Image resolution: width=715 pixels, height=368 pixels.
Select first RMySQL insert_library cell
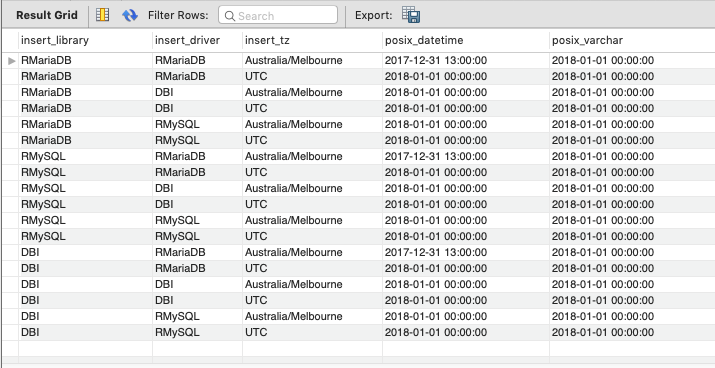point(85,156)
